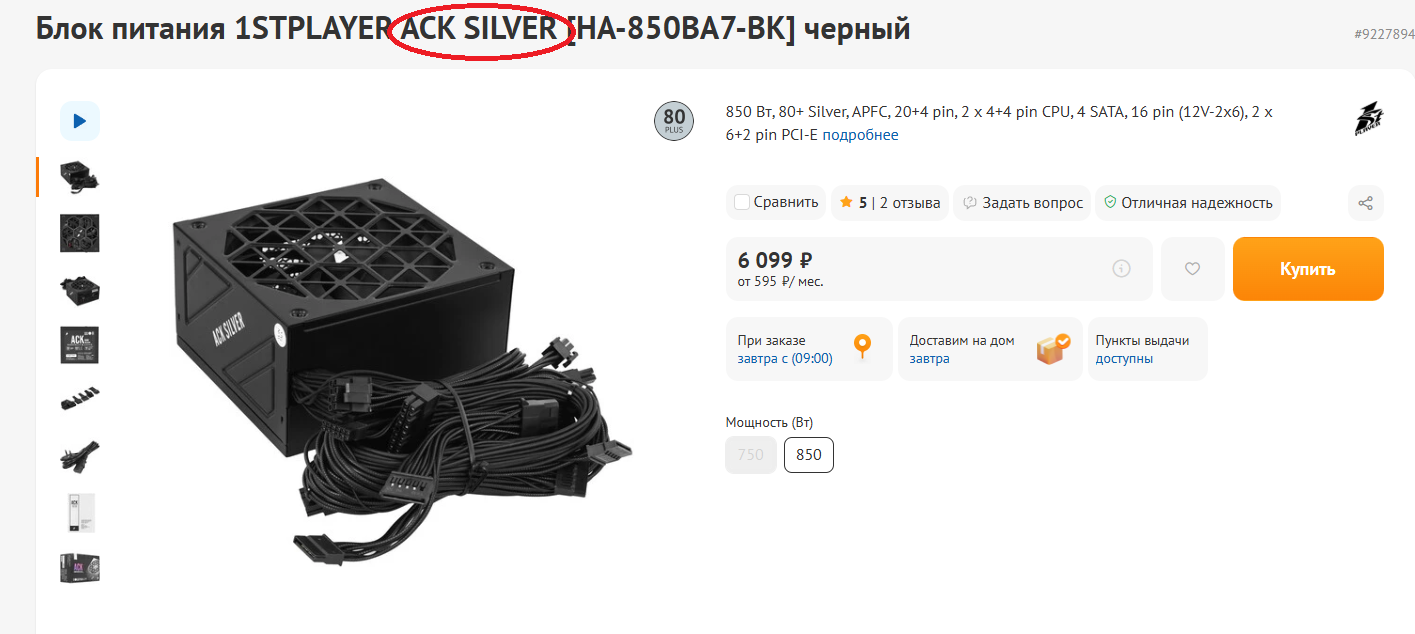Click the orange pickup location pin icon
The width and height of the screenshot is (1415, 634).
[x=862, y=348]
